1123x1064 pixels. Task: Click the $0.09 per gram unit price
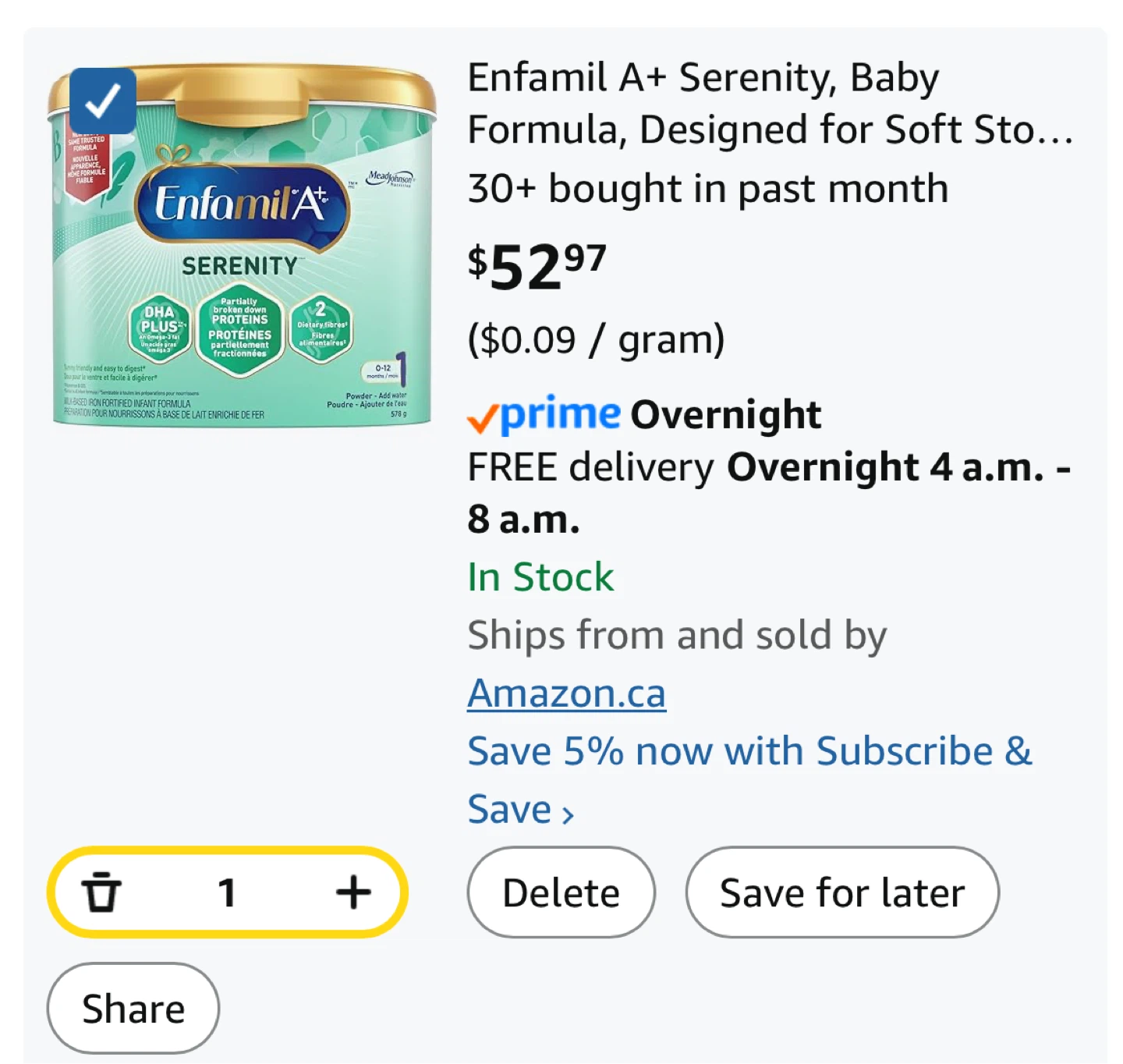[x=596, y=339]
